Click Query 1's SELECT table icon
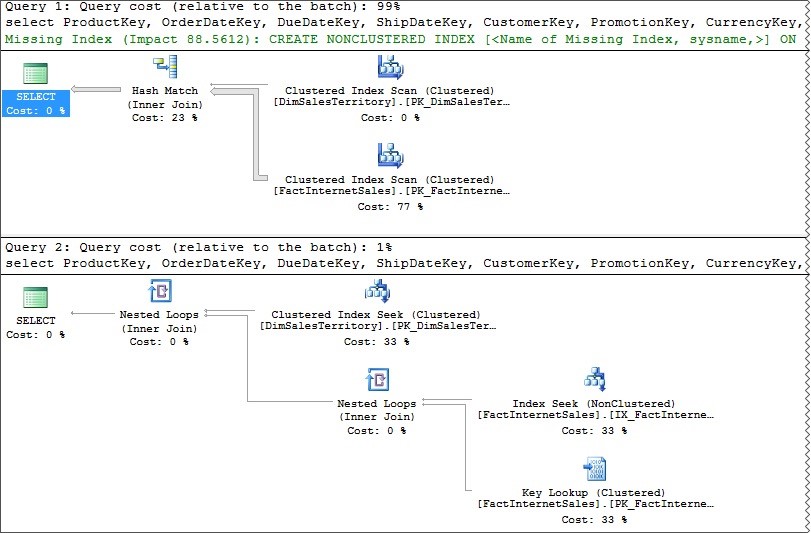Image resolution: width=811 pixels, height=533 pixels. (x=35, y=73)
